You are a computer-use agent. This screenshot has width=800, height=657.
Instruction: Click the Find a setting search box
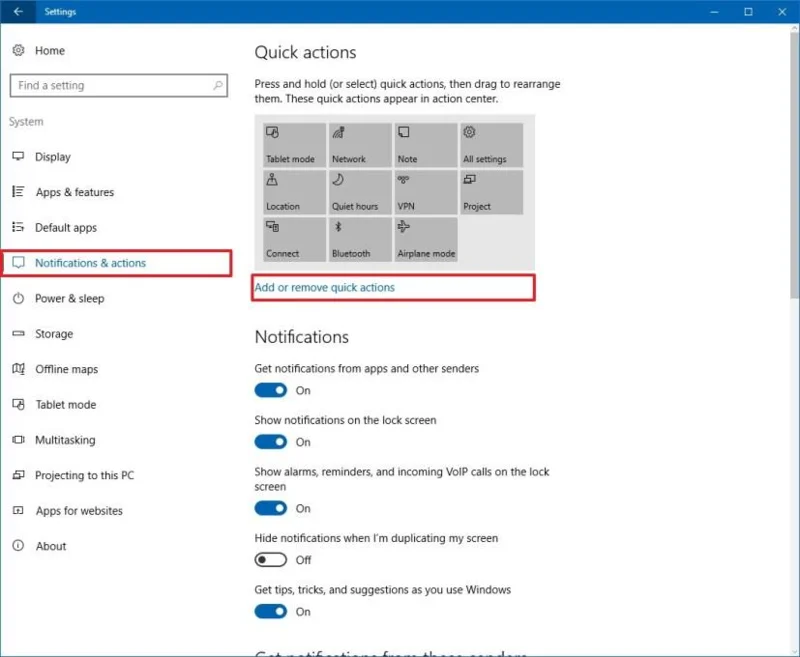118,85
